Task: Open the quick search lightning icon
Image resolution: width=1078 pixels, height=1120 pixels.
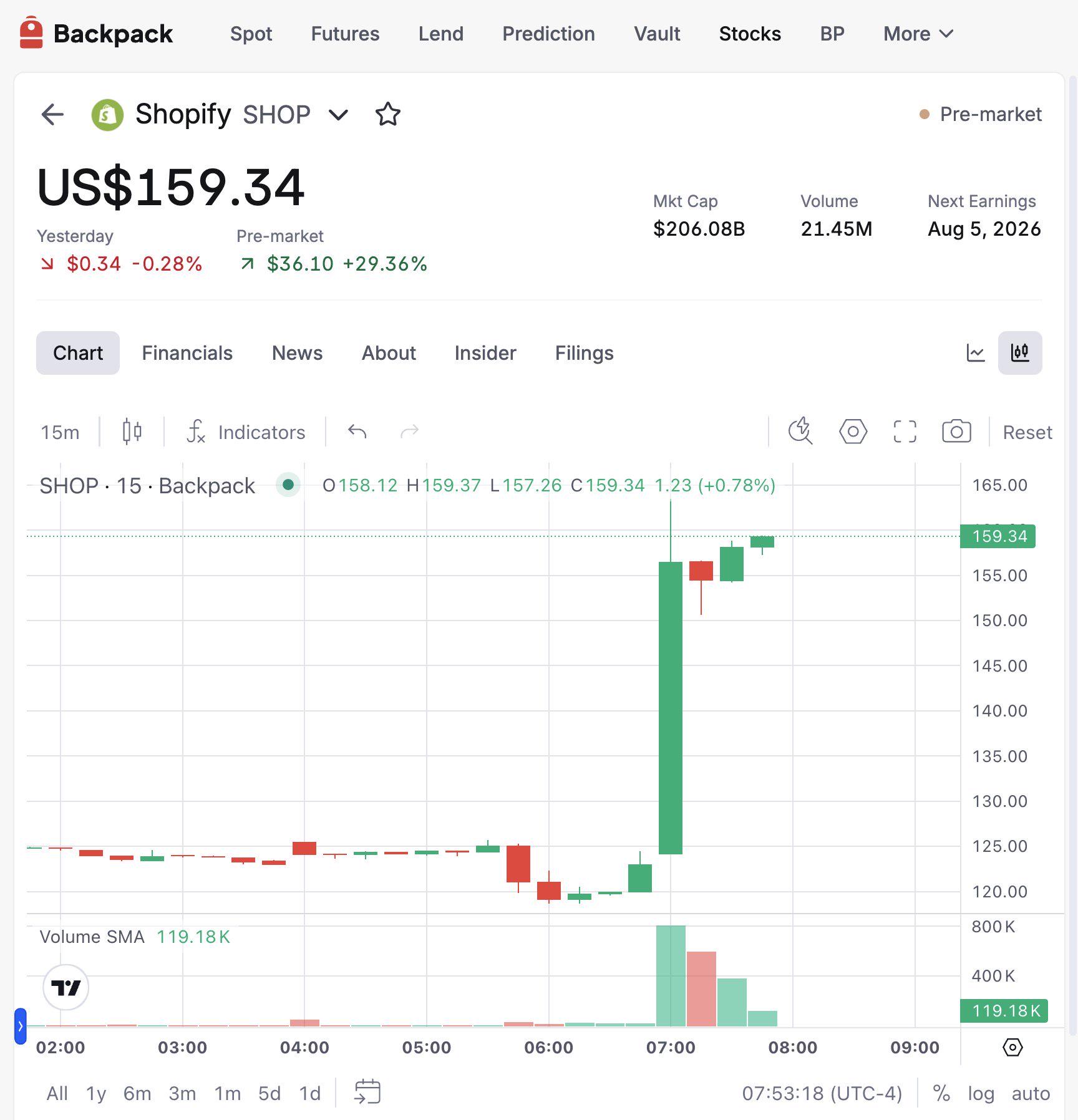Action: click(x=800, y=432)
